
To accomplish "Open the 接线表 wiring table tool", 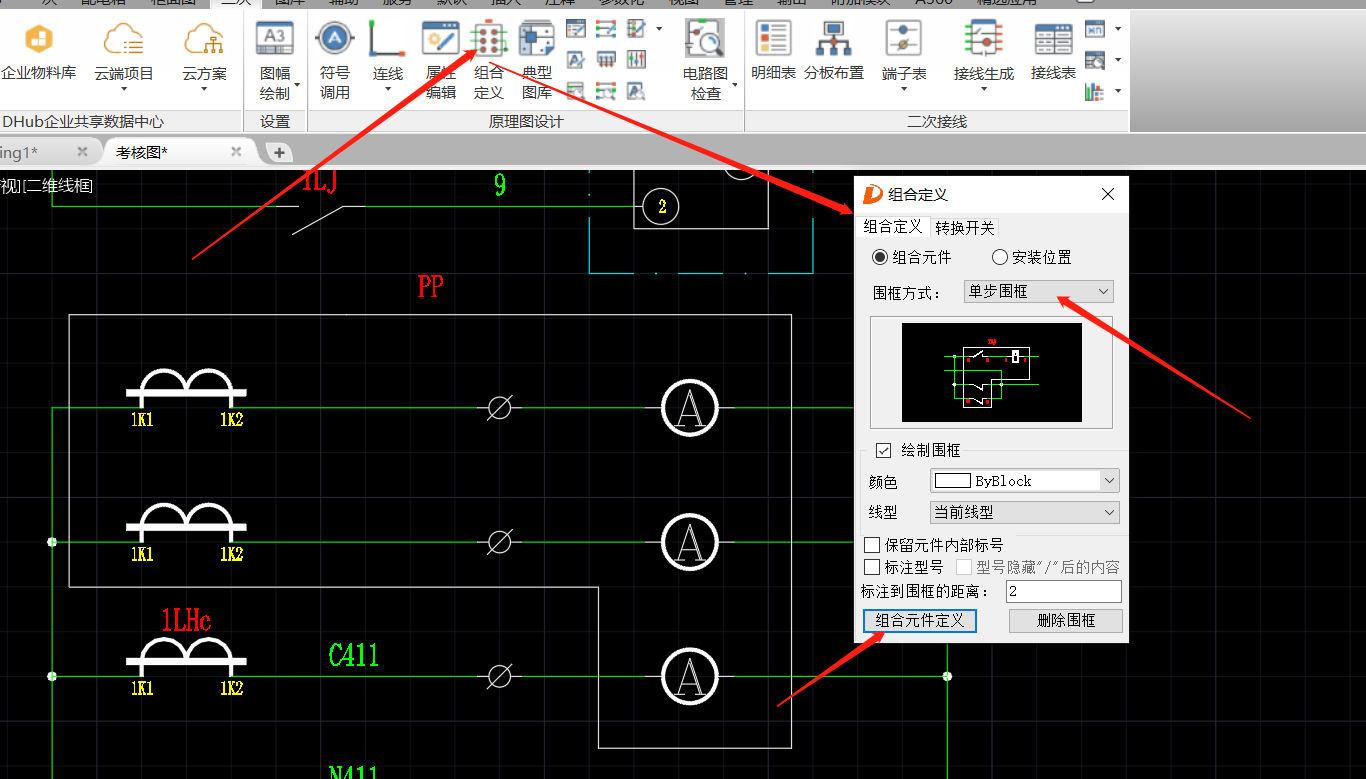I will pos(1053,52).
